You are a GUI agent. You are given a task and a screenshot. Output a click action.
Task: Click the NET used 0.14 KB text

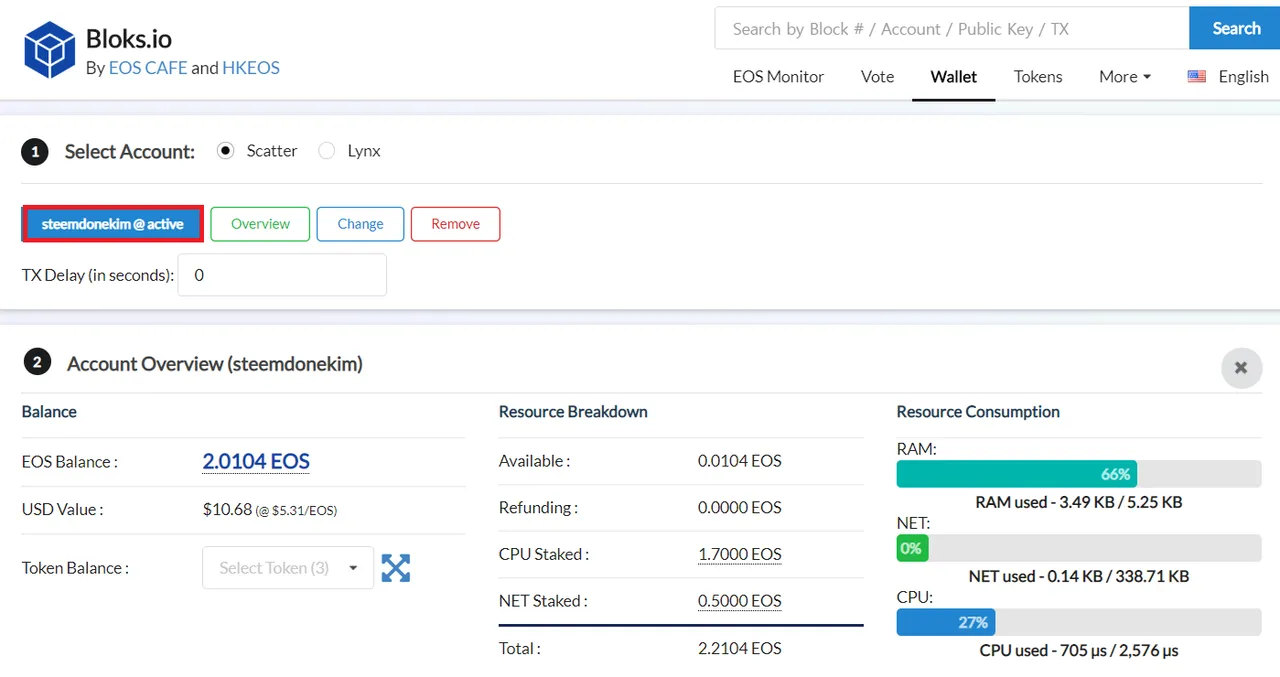1079,576
